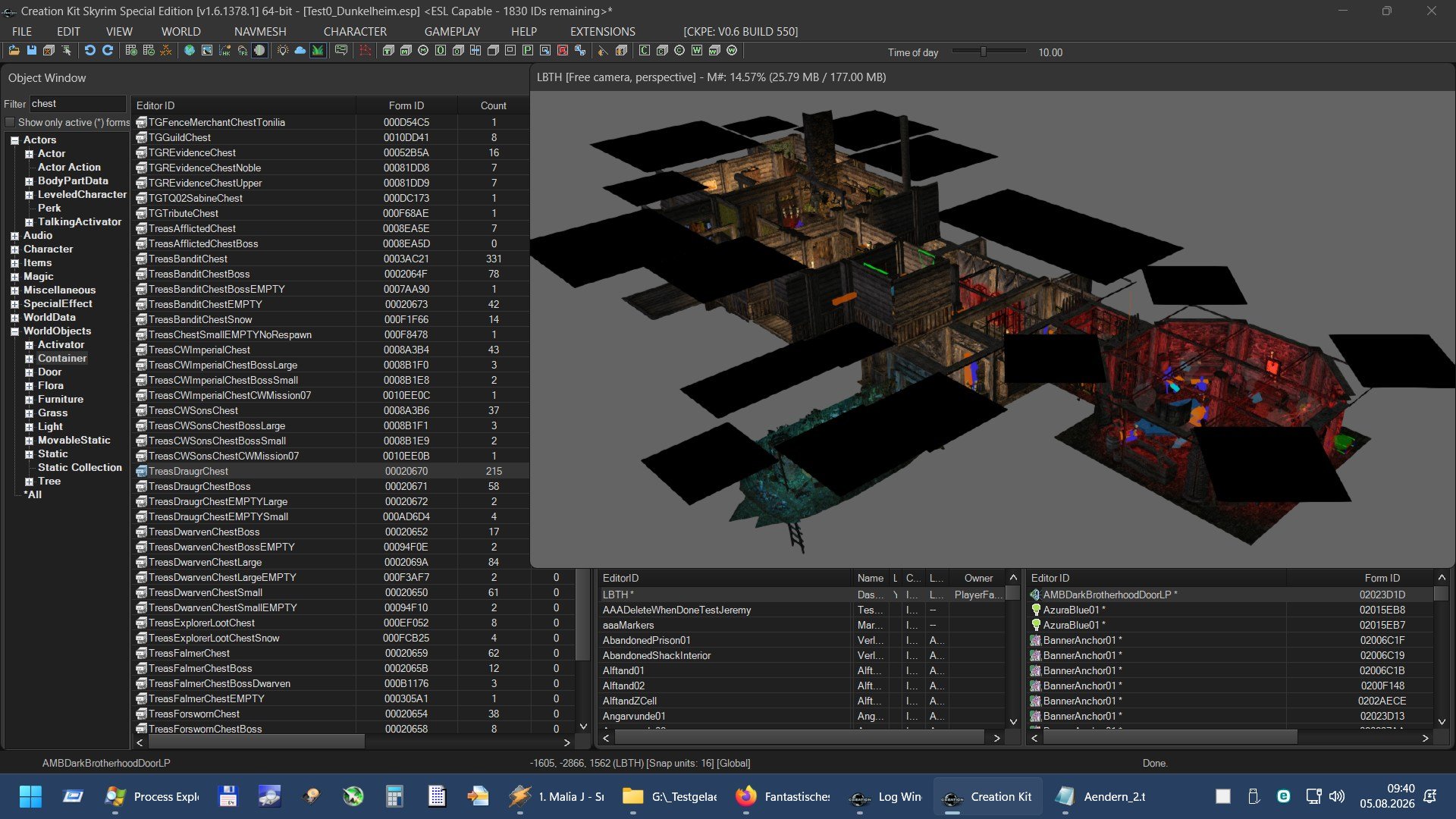This screenshot has width=1456, height=819.
Task: Switch to Process Explorer in taskbar
Action: coord(152,796)
